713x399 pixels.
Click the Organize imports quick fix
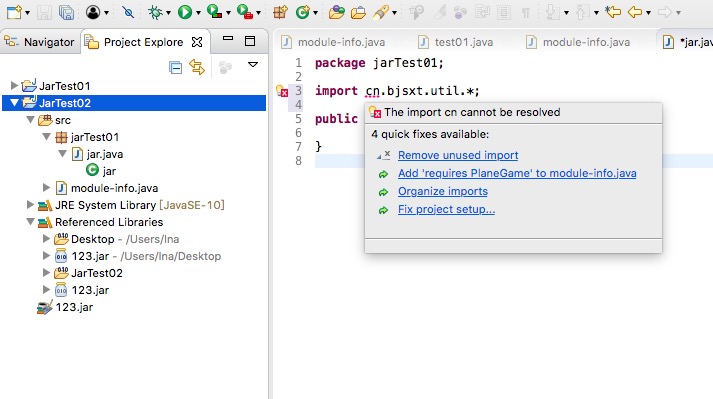pos(443,191)
